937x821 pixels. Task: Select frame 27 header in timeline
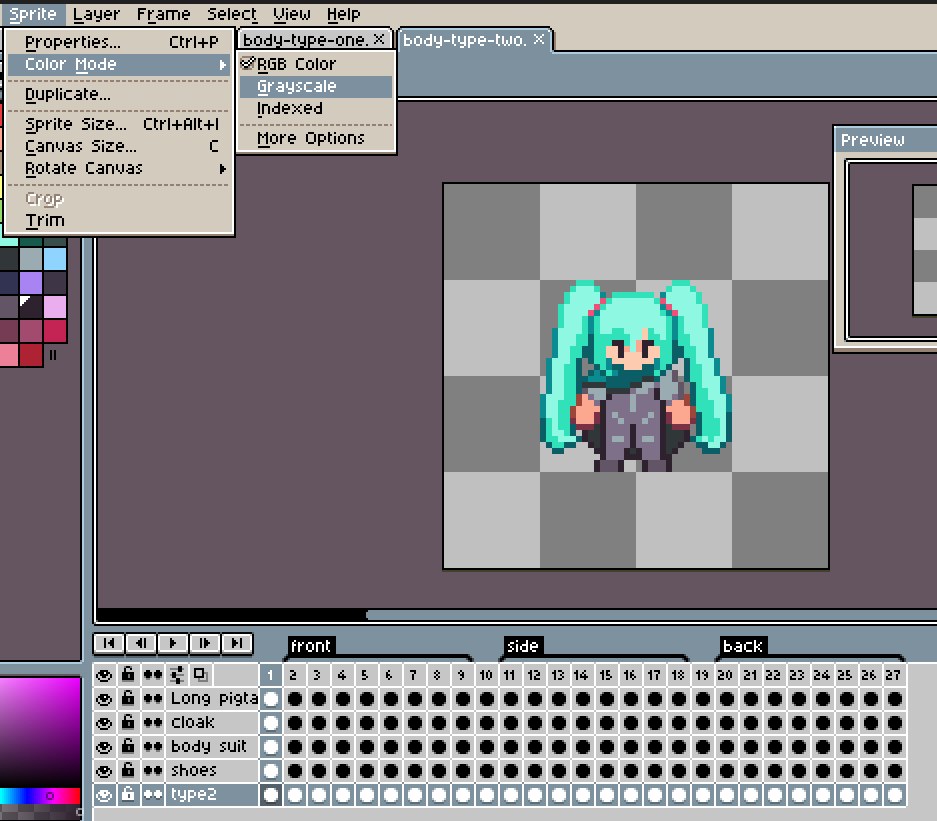click(x=893, y=675)
